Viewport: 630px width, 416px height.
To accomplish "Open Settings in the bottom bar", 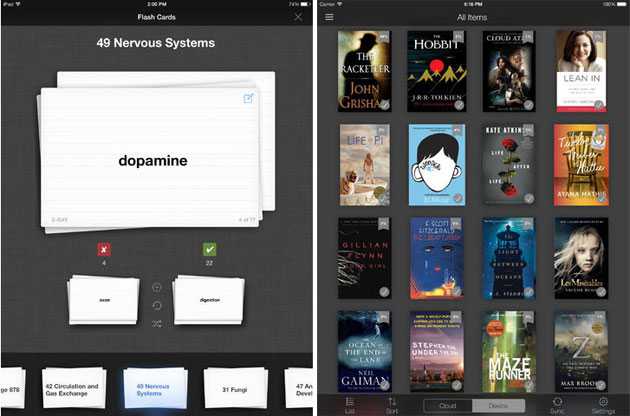I will coord(603,403).
